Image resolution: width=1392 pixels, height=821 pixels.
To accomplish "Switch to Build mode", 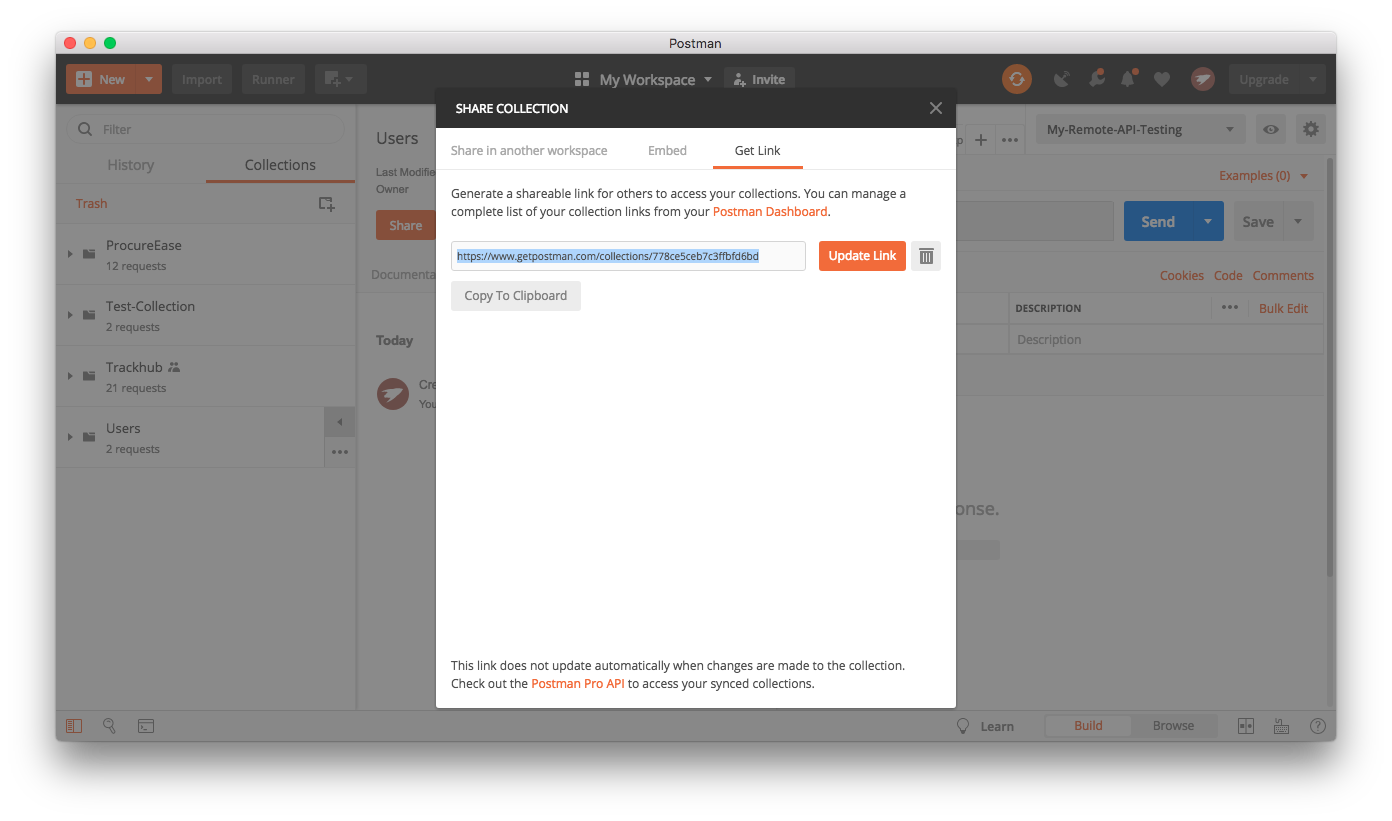I will [1088, 725].
